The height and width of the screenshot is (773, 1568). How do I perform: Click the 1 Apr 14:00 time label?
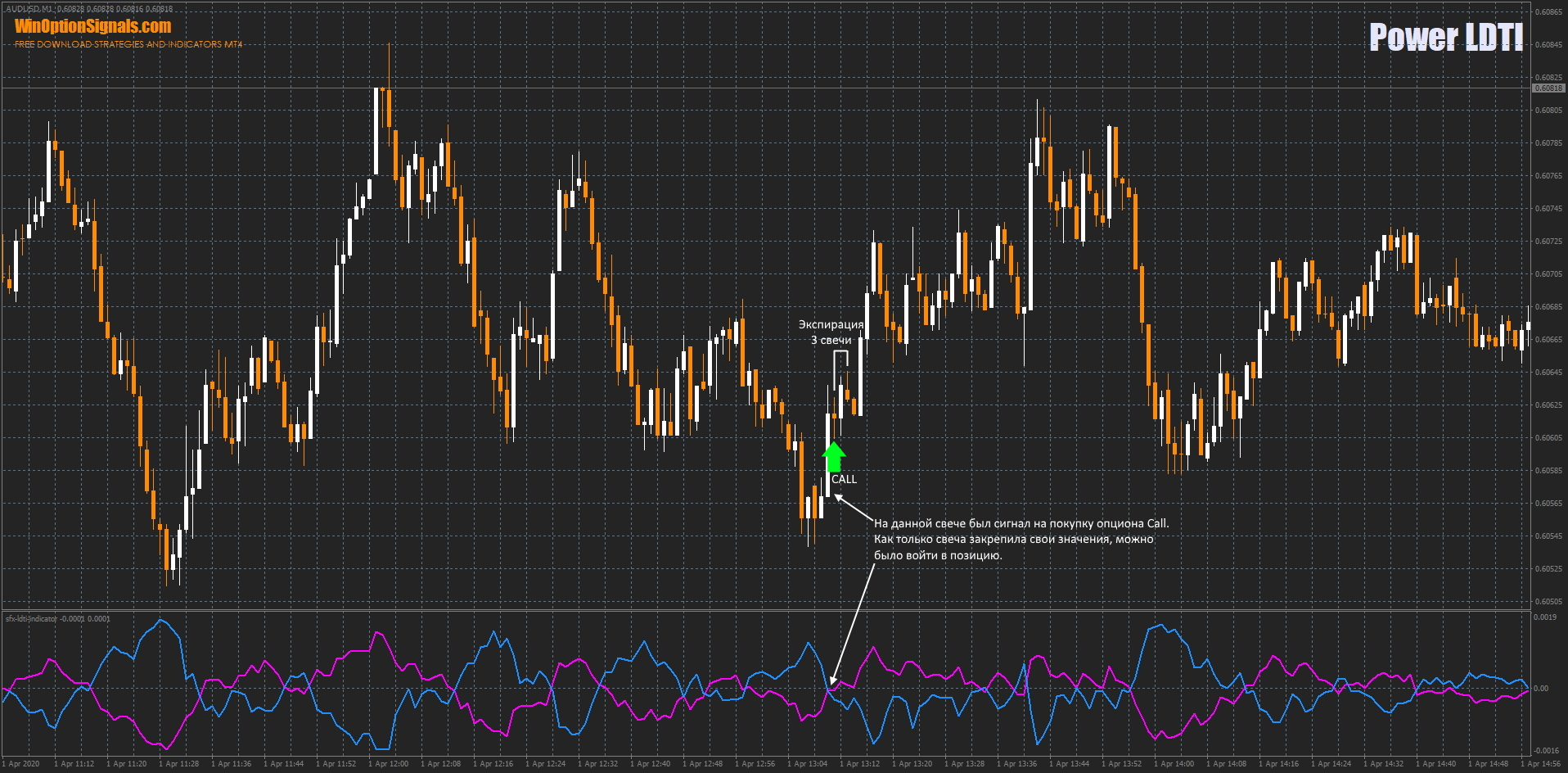pyautogui.click(x=1175, y=764)
